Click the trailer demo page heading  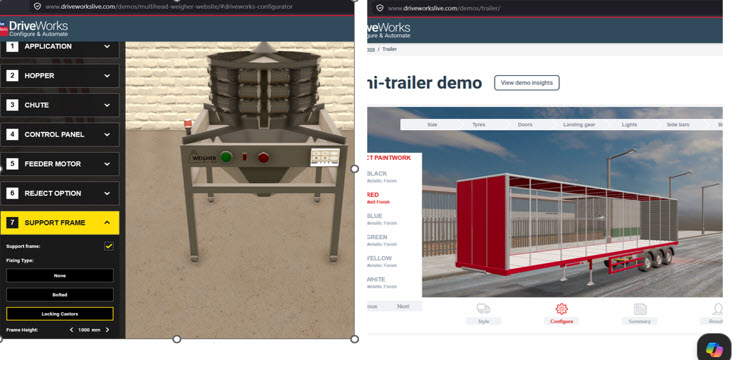pos(425,83)
